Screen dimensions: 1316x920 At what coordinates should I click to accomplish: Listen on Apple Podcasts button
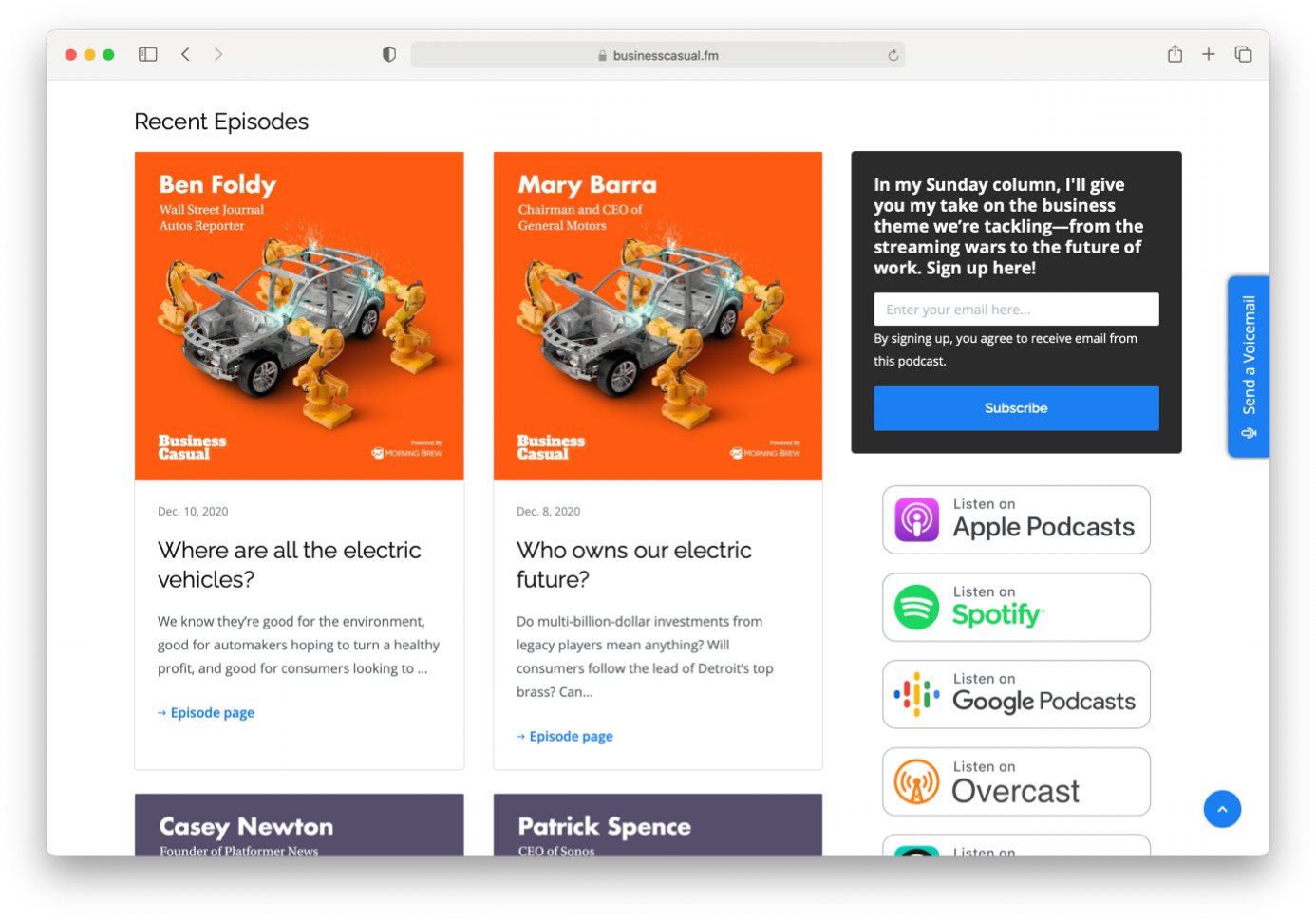(1016, 519)
